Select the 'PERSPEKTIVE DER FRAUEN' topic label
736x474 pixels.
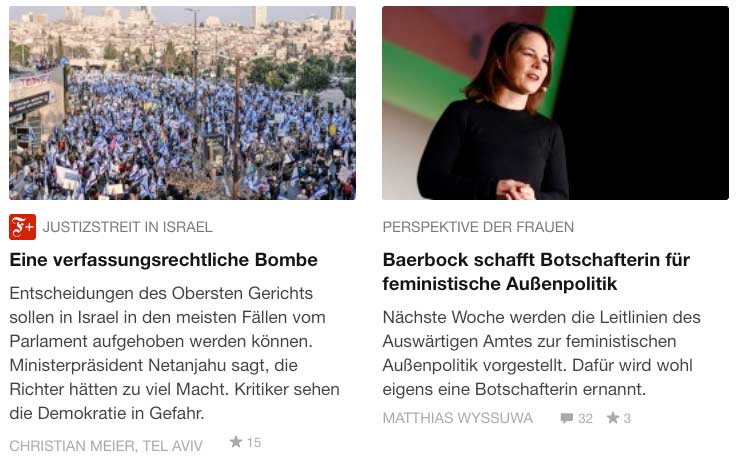point(478,227)
